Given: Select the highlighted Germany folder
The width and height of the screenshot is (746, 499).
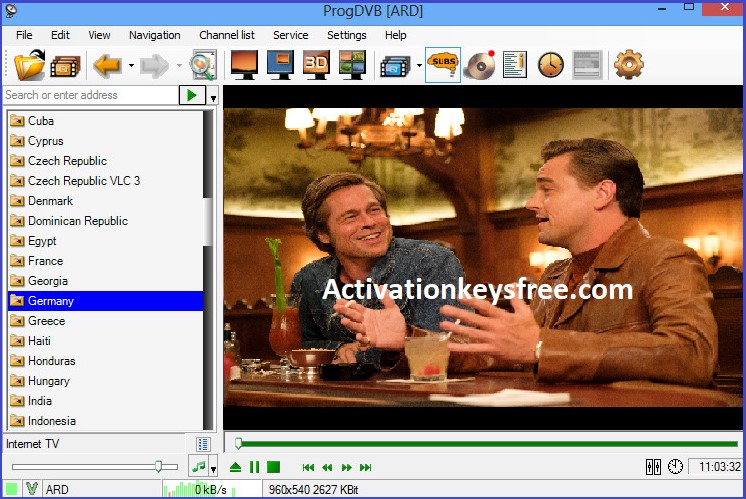Looking at the screenshot, I should click(105, 301).
